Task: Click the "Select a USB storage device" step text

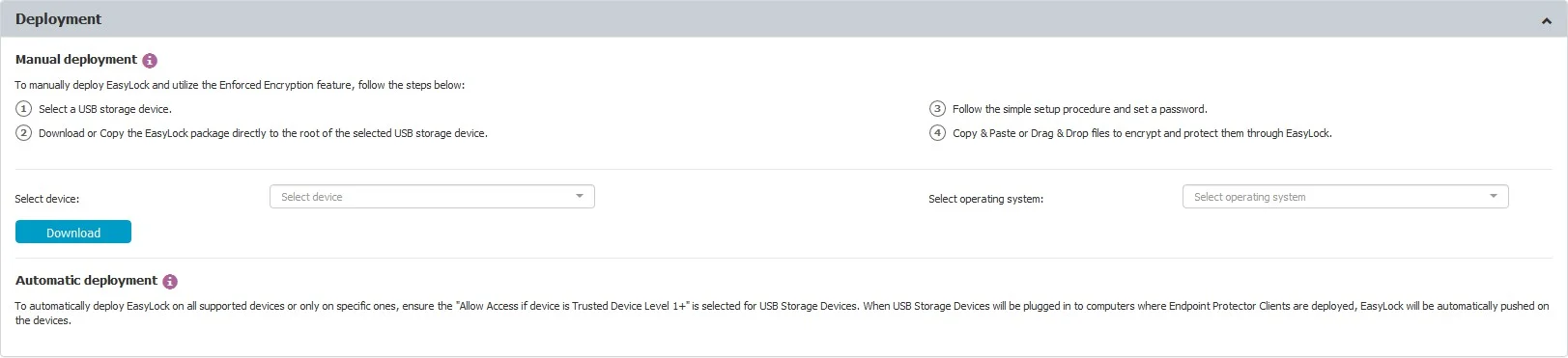Action: pos(105,109)
